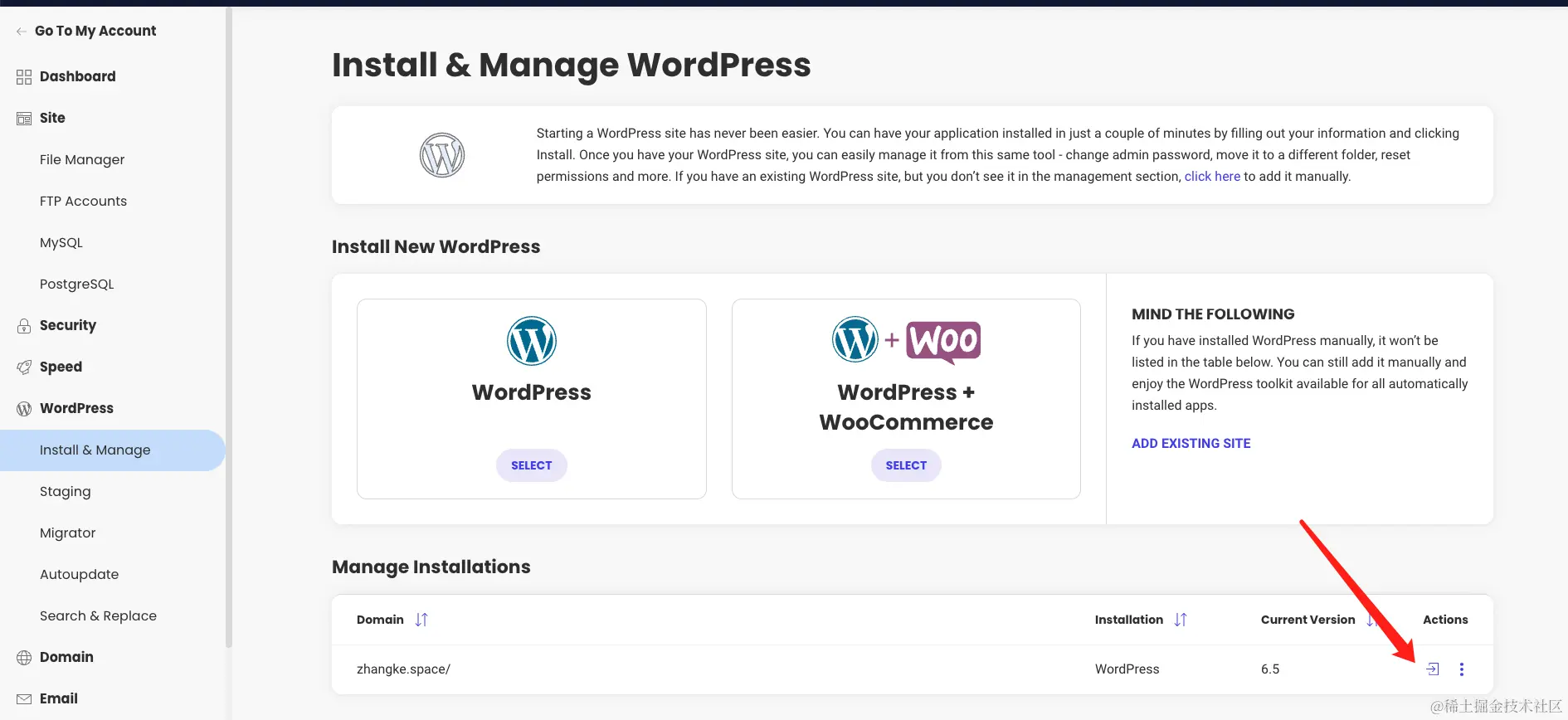
Task: Open the Staging page
Action: [x=66, y=492]
